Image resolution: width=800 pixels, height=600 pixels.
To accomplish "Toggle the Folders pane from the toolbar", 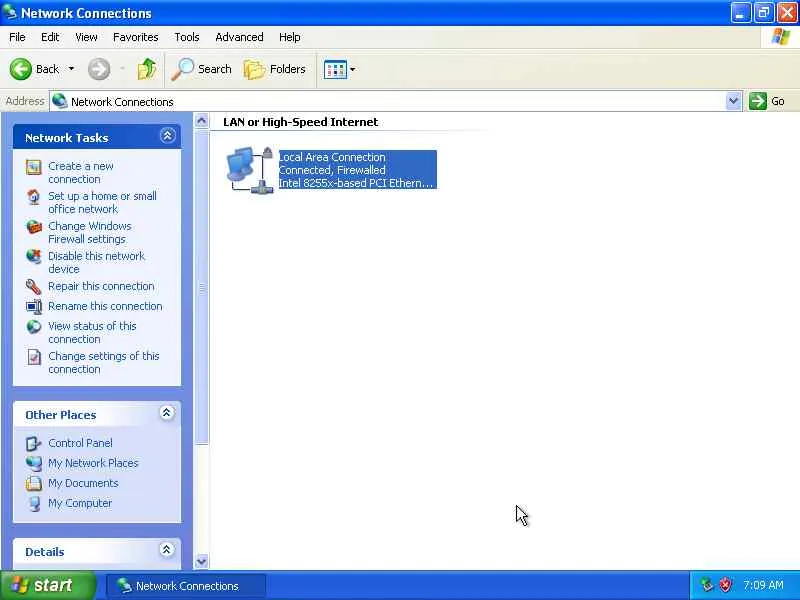I will pos(274,69).
